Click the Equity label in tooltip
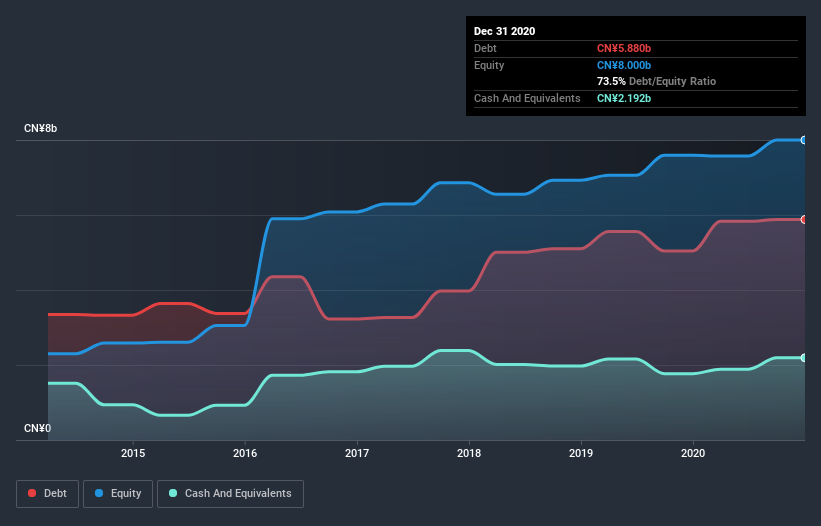This screenshot has height=526, width=821. [489, 65]
